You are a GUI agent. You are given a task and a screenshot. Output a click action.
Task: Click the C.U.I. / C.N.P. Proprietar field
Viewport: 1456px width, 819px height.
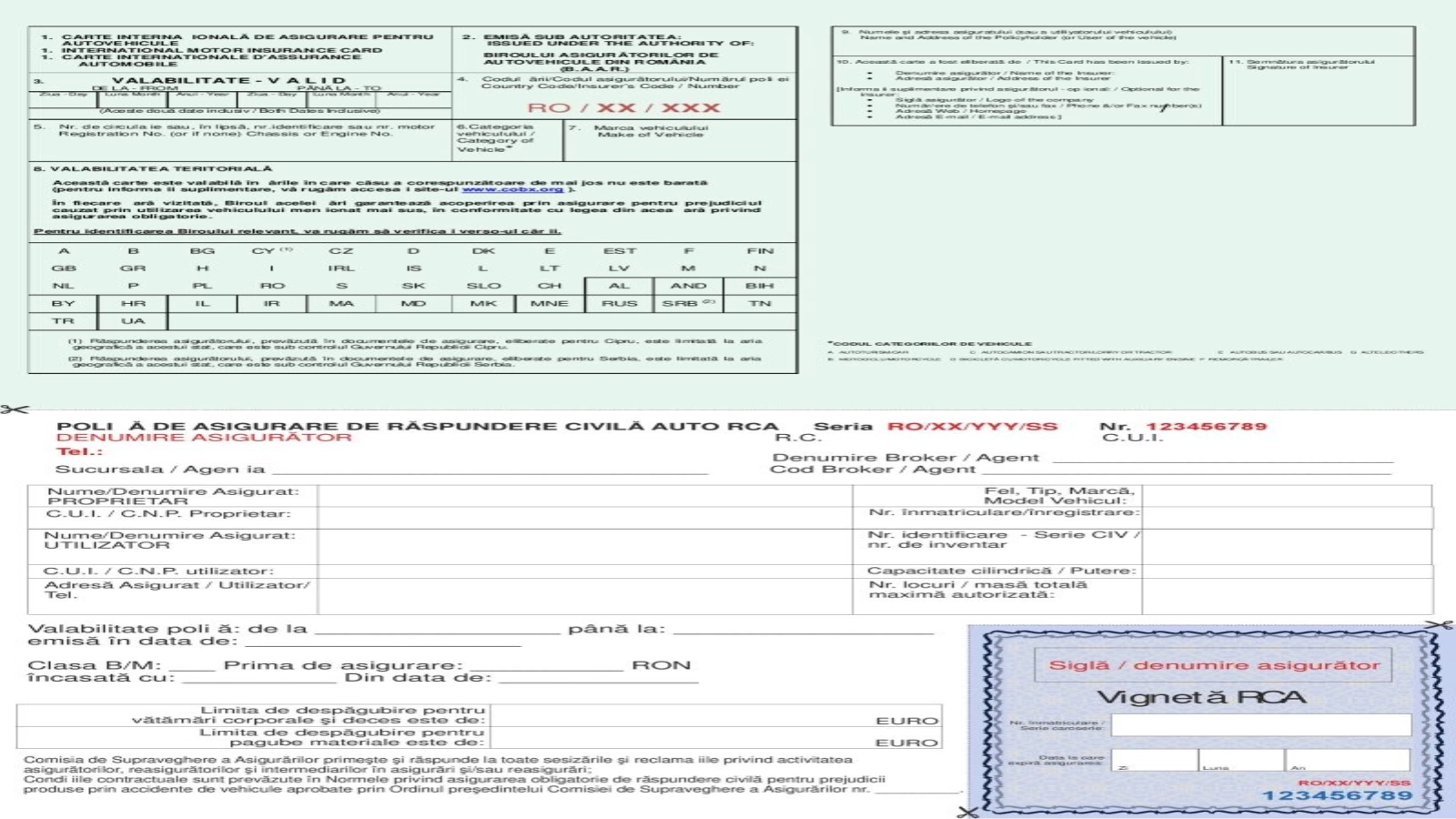click(x=584, y=515)
